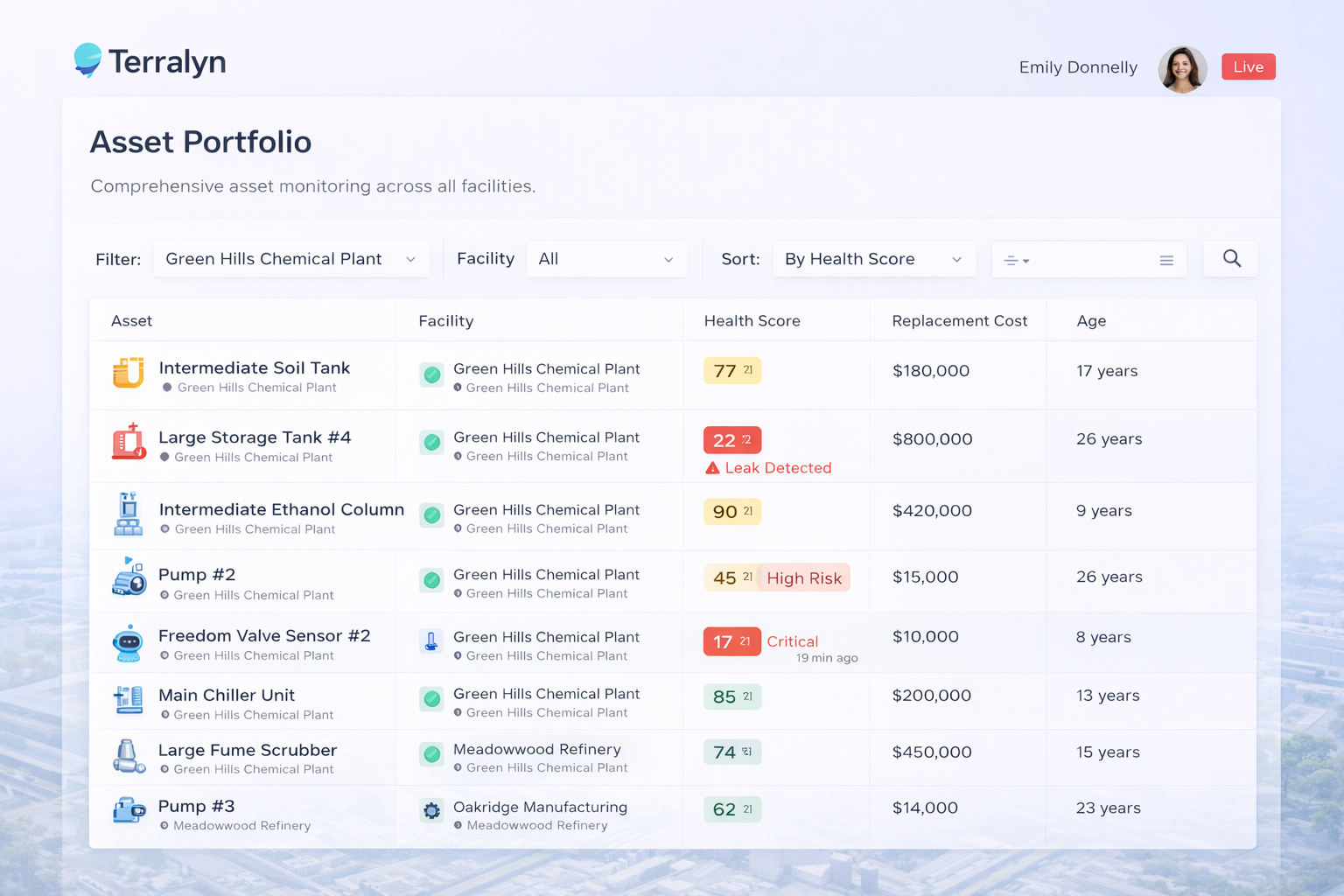Click Emily Donnelly's profile avatar
The height and width of the screenshot is (896, 1344).
(x=1182, y=67)
